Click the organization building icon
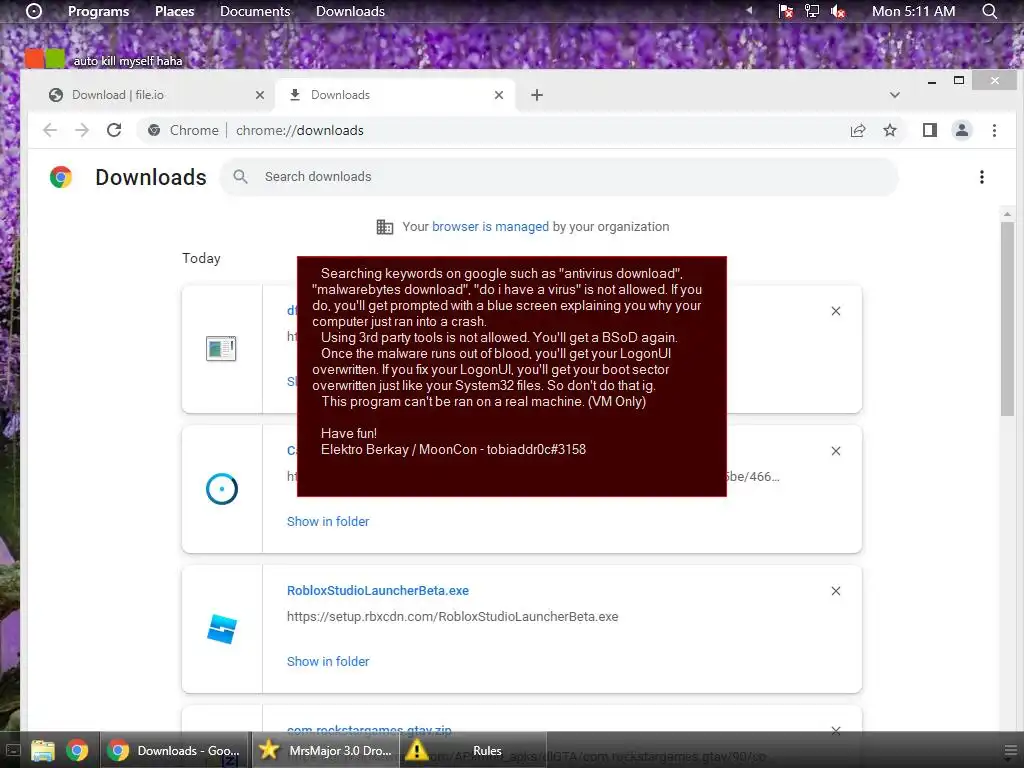Image resolution: width=1024 pixels, height=768 pixels. coord(385,227)
